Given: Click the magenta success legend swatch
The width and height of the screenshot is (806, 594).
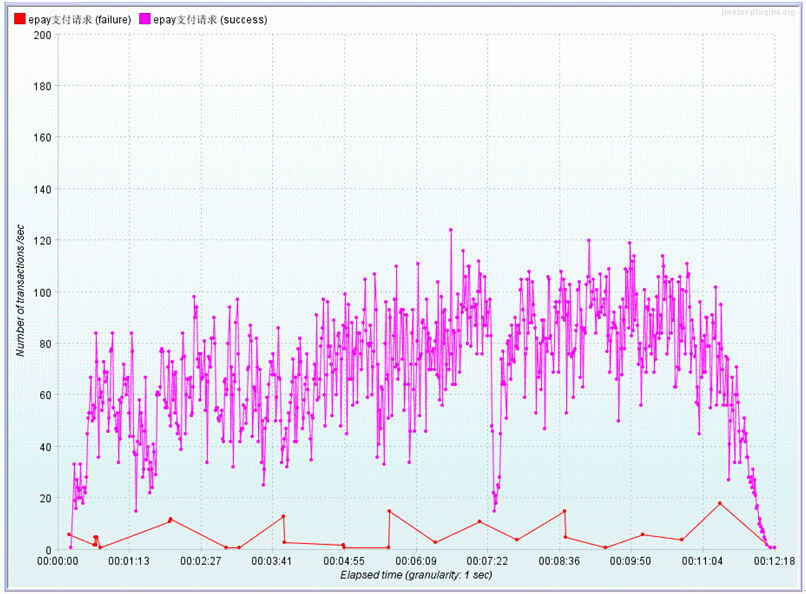Looking at the screenshot, I should tap(145, 19).
